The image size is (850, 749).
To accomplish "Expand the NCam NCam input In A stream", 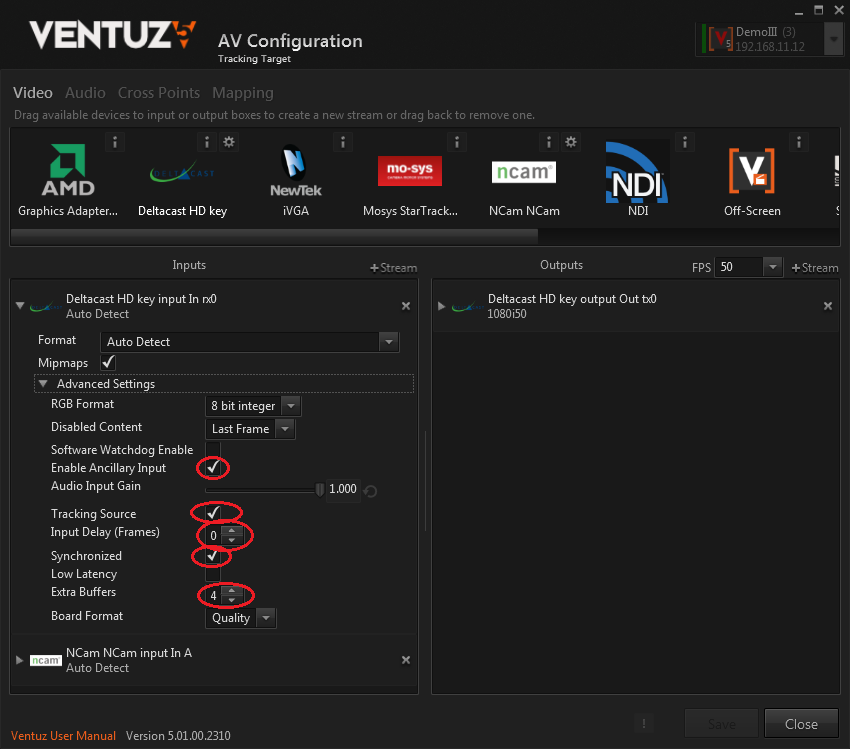I will point(19,660).
